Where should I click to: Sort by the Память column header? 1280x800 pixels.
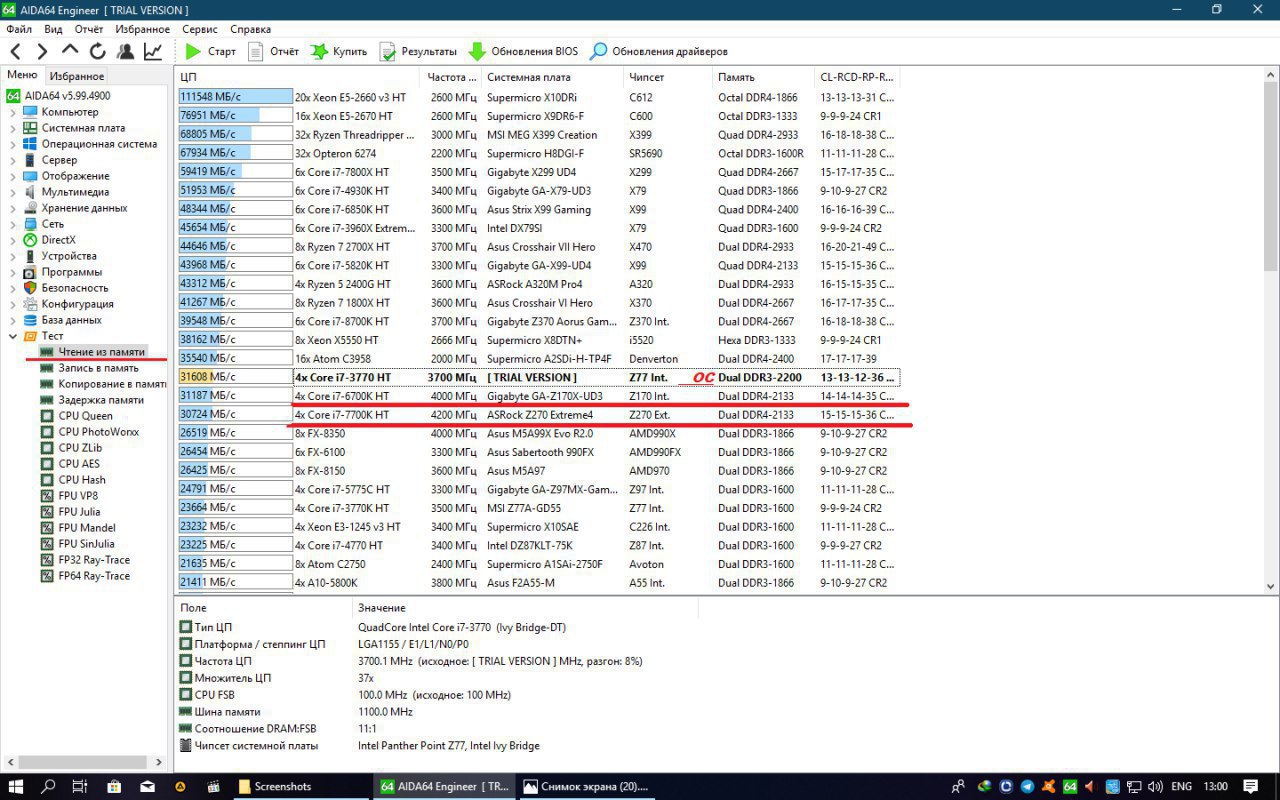(763, 77)
